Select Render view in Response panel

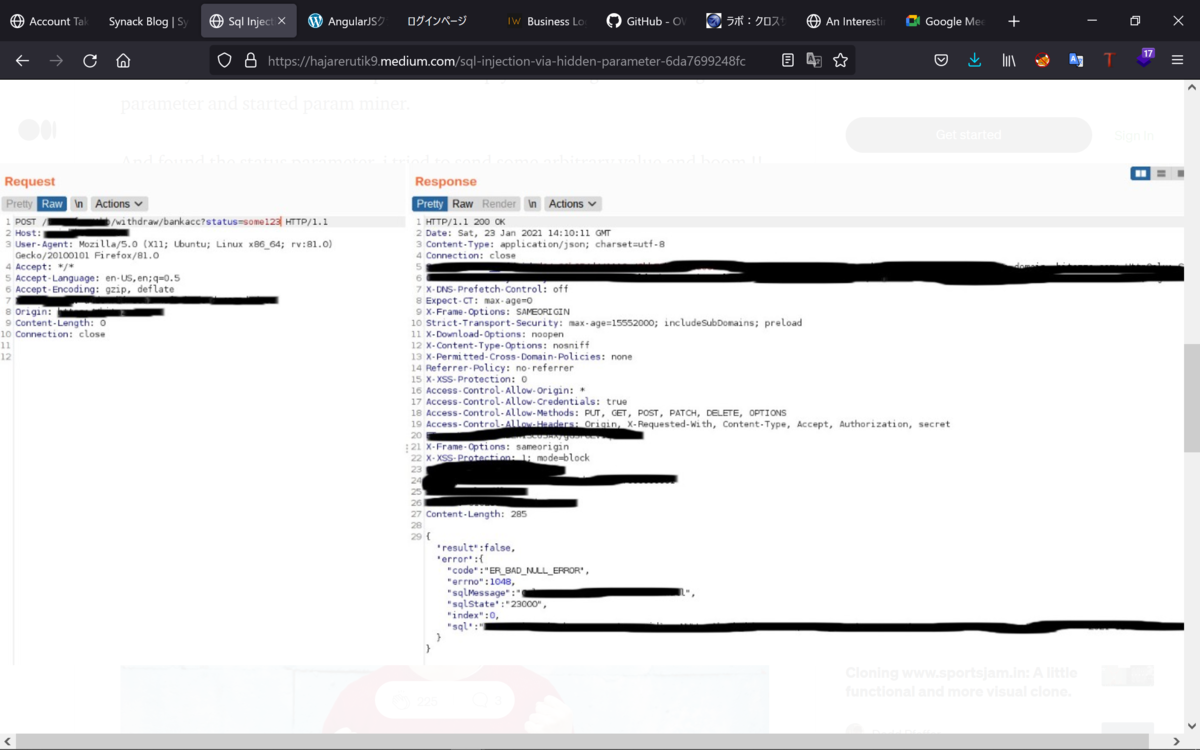point(499,204)
